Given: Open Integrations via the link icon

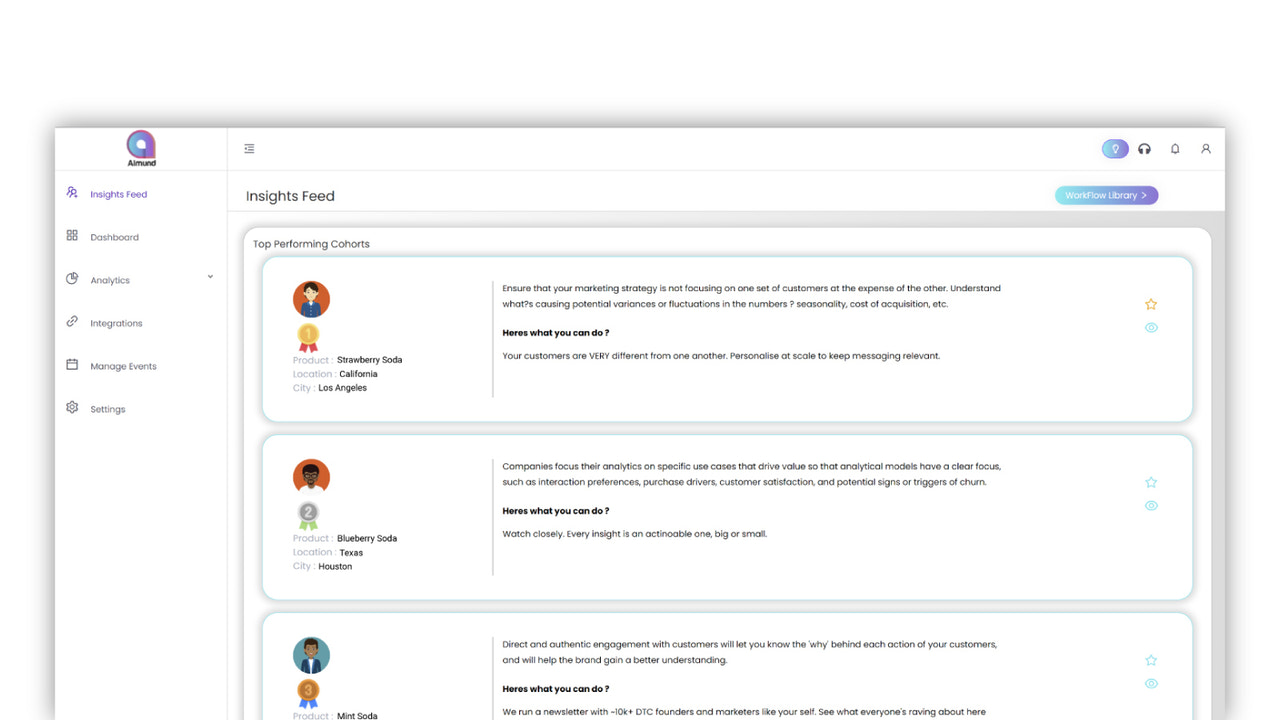Looking at the screenshot, I should (72, 322).
